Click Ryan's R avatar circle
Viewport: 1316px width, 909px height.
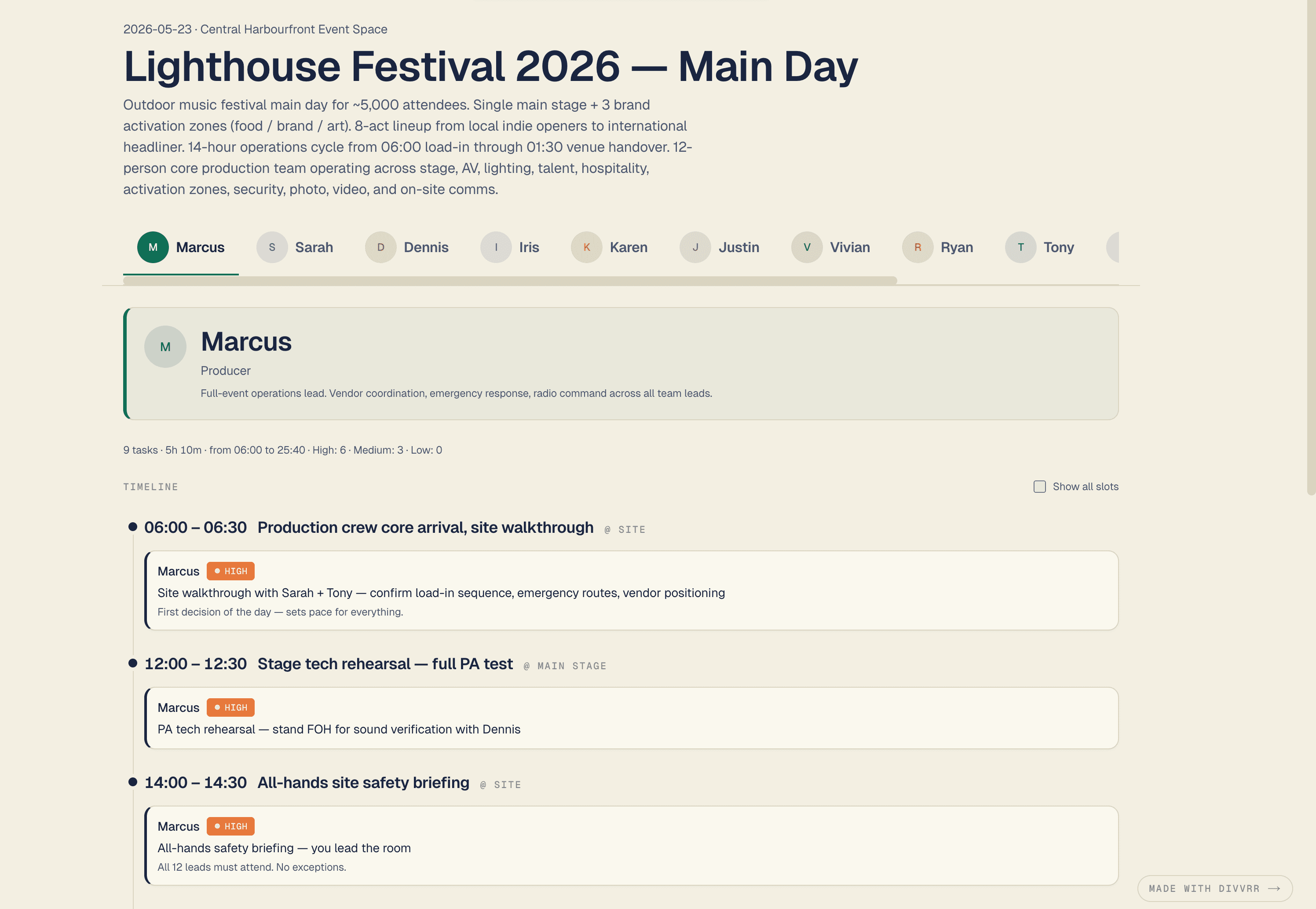click(918, 247)
